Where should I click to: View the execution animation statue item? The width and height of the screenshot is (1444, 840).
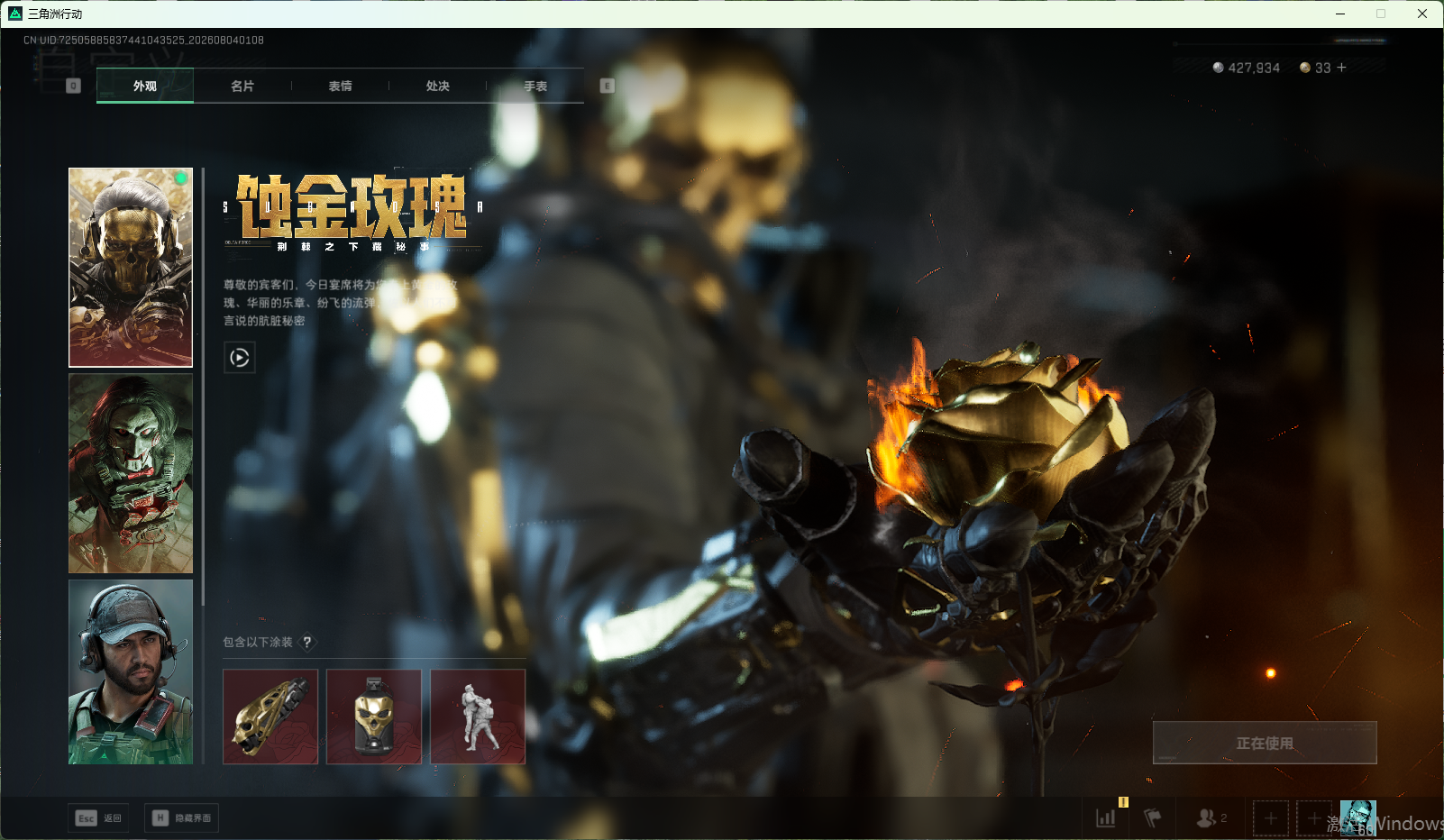[x=478, y=717]
